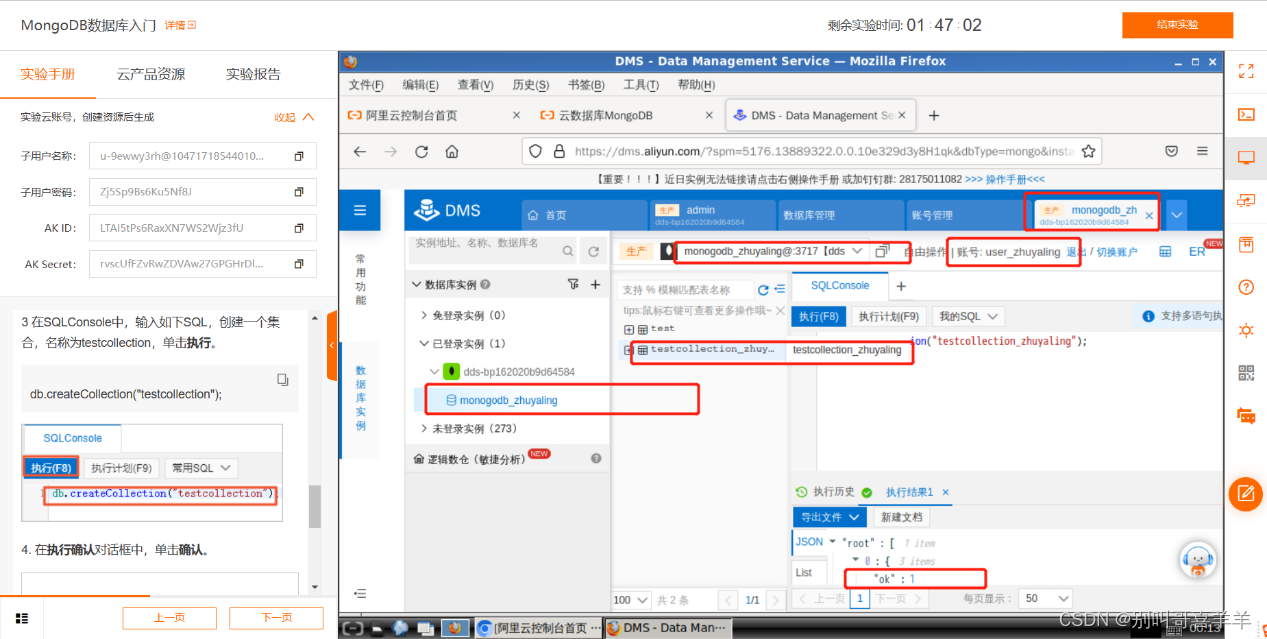Screen dimensions: 1267x639
Task: Click the manual panel vertical scrollbar
Action: (x=315, y=506)
